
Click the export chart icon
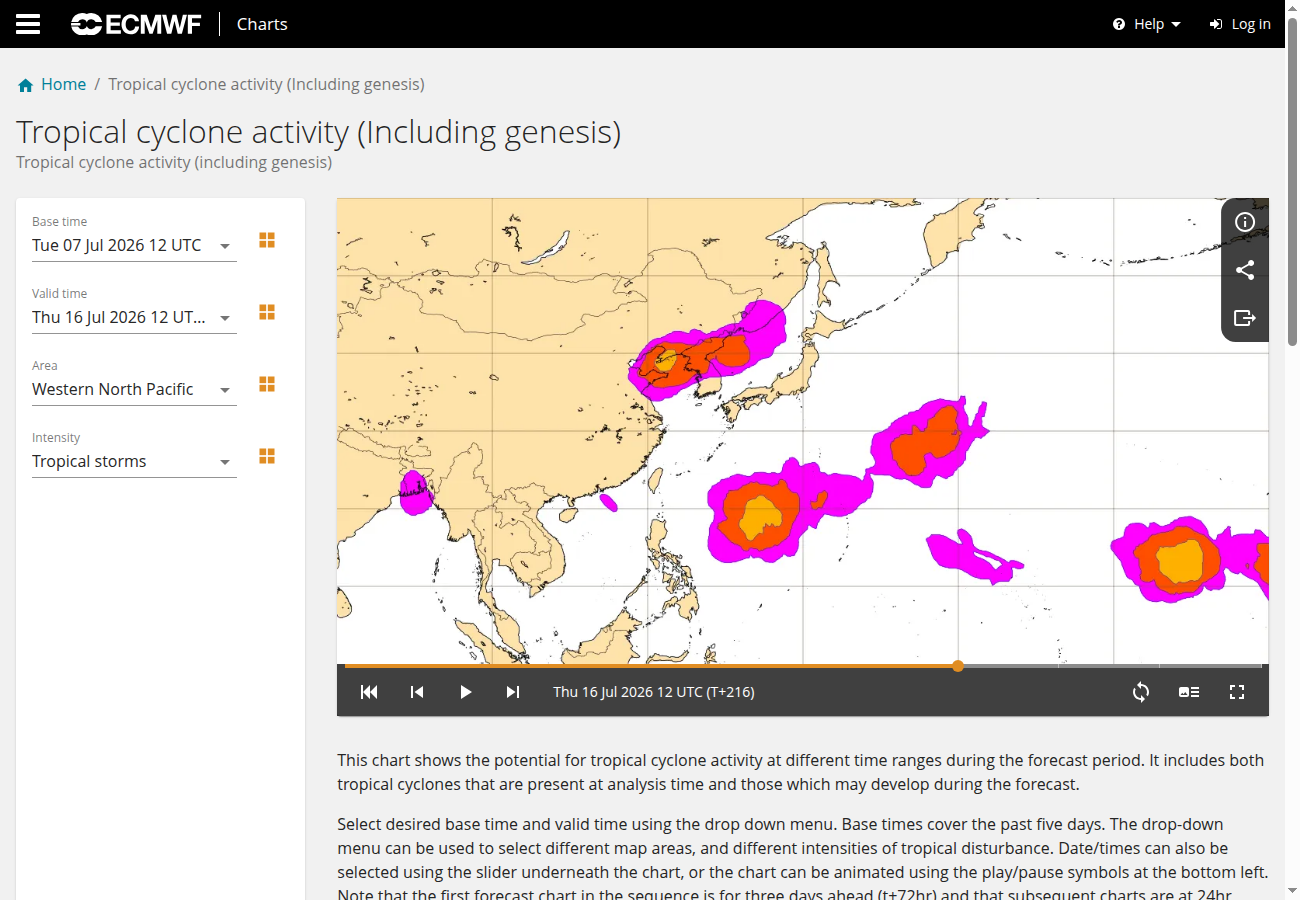tap(1245, 318)
